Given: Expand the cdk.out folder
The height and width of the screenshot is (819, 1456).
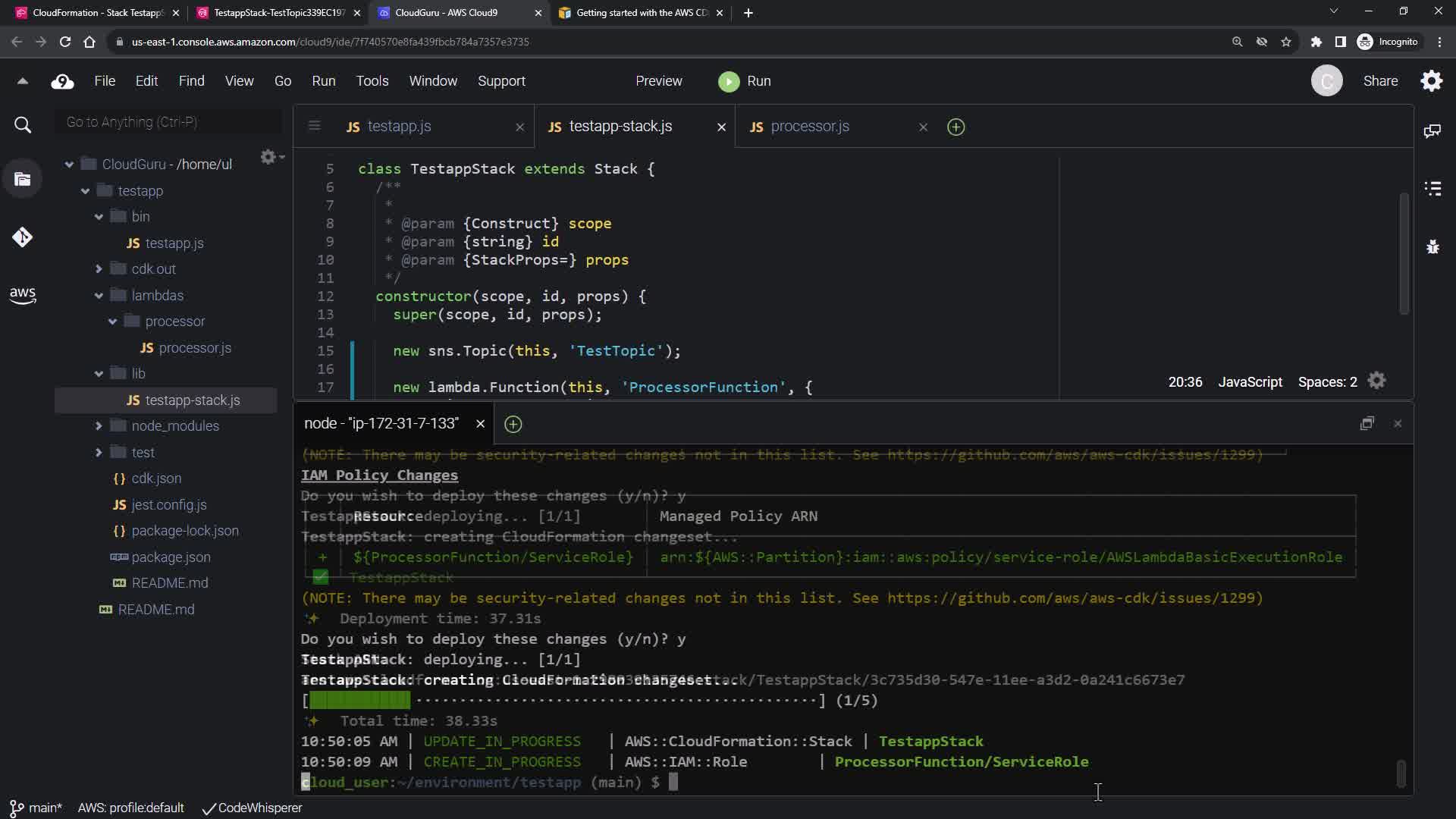Looking at the screenshot, I should pos(99,269).
